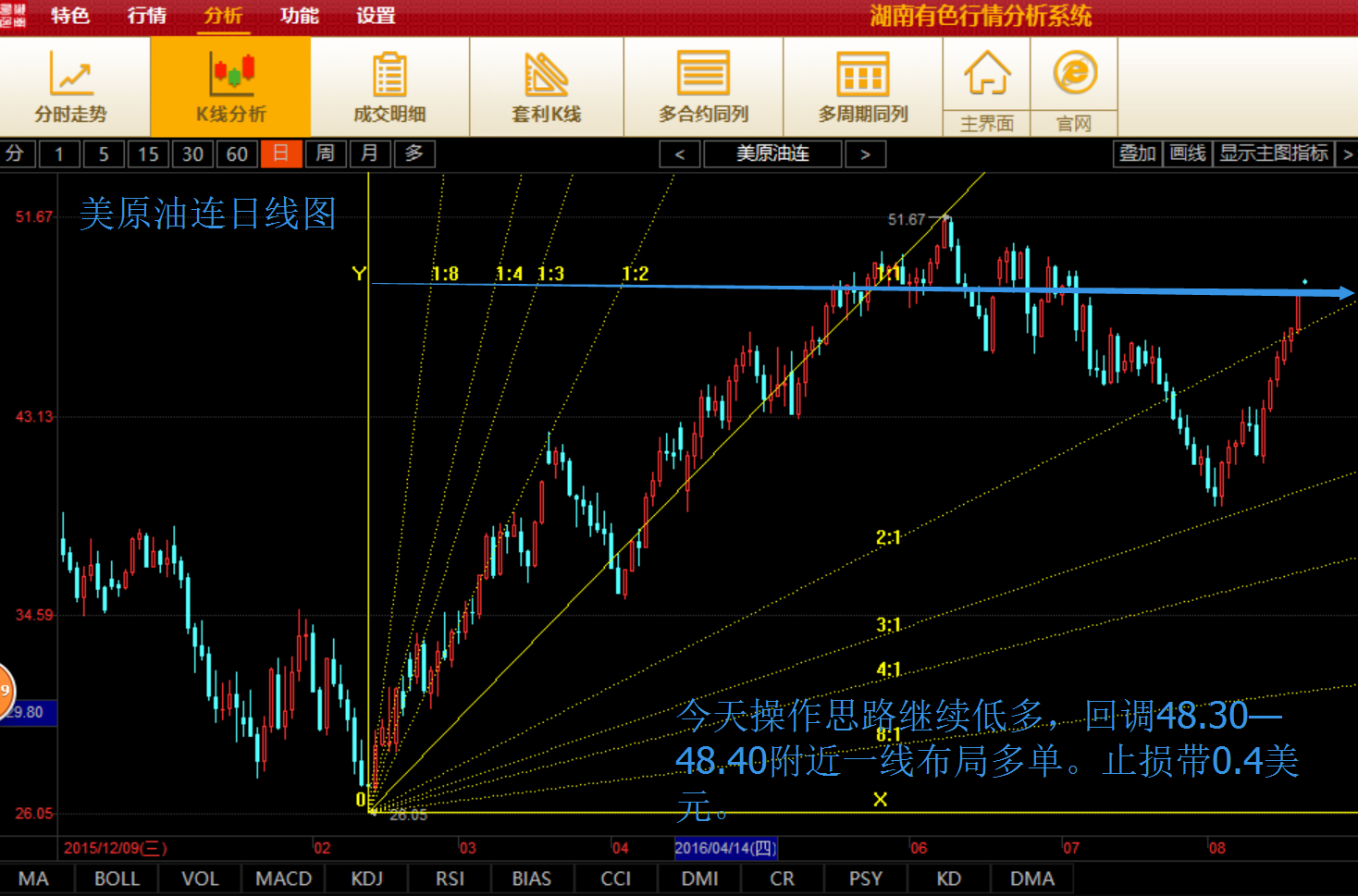The width and height of the screenshot is (1358, 896).
Task: Open the 特色 menu
Action: pos(70,16)
